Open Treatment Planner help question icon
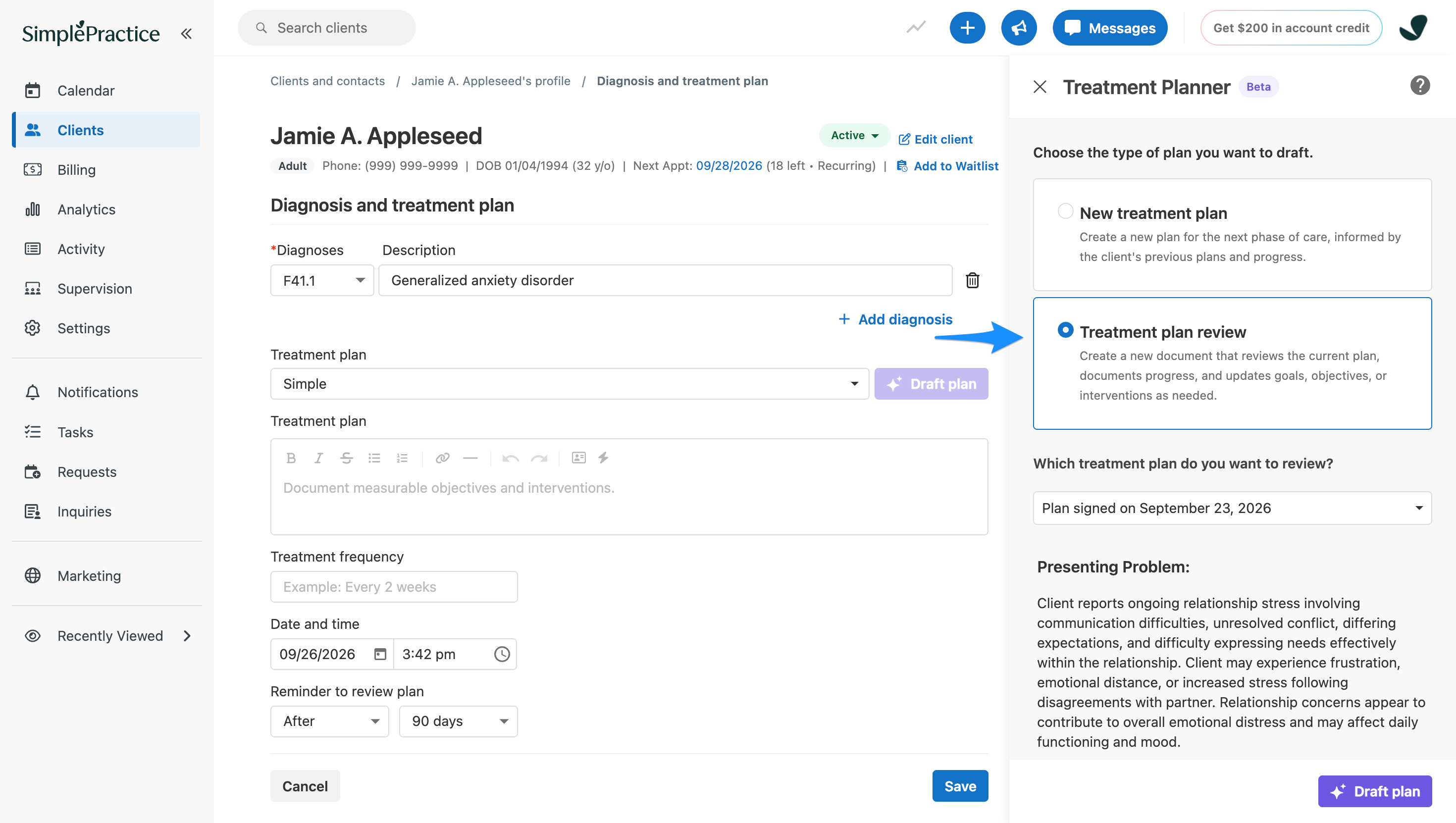 pyautogui.click(x=1419, y=86)
